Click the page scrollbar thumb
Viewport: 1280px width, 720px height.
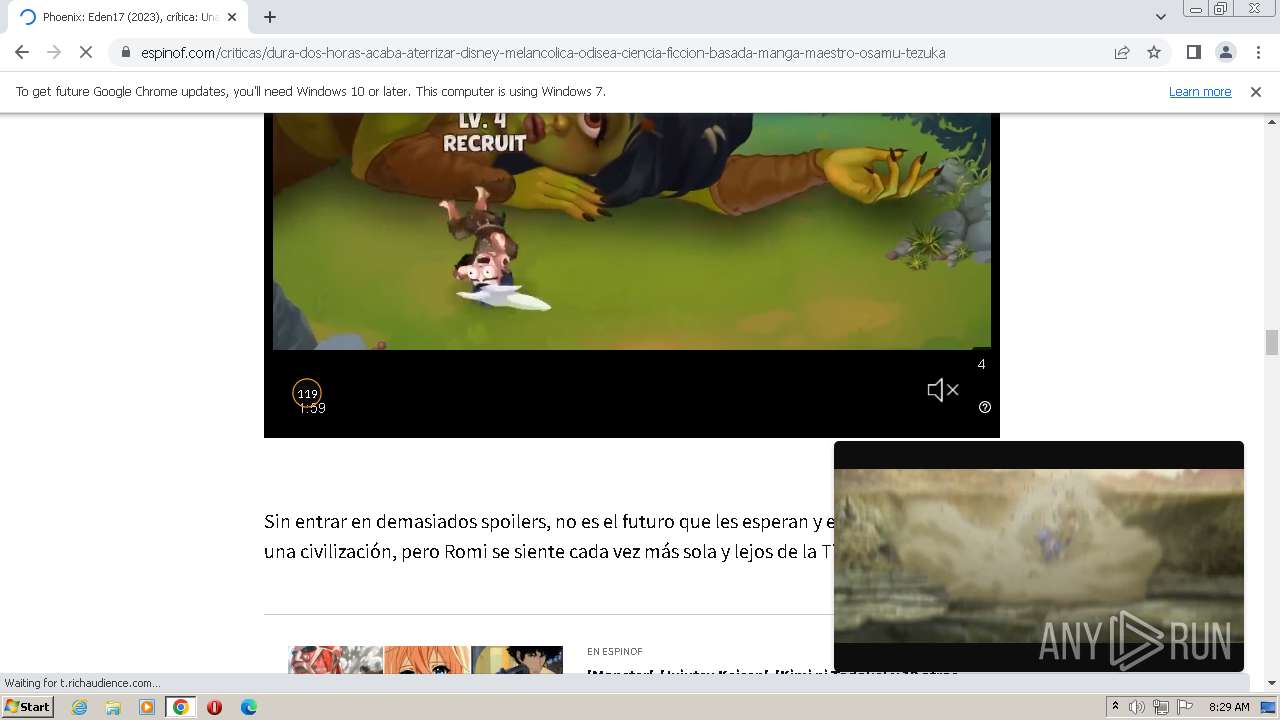[x=1271, y=342]
